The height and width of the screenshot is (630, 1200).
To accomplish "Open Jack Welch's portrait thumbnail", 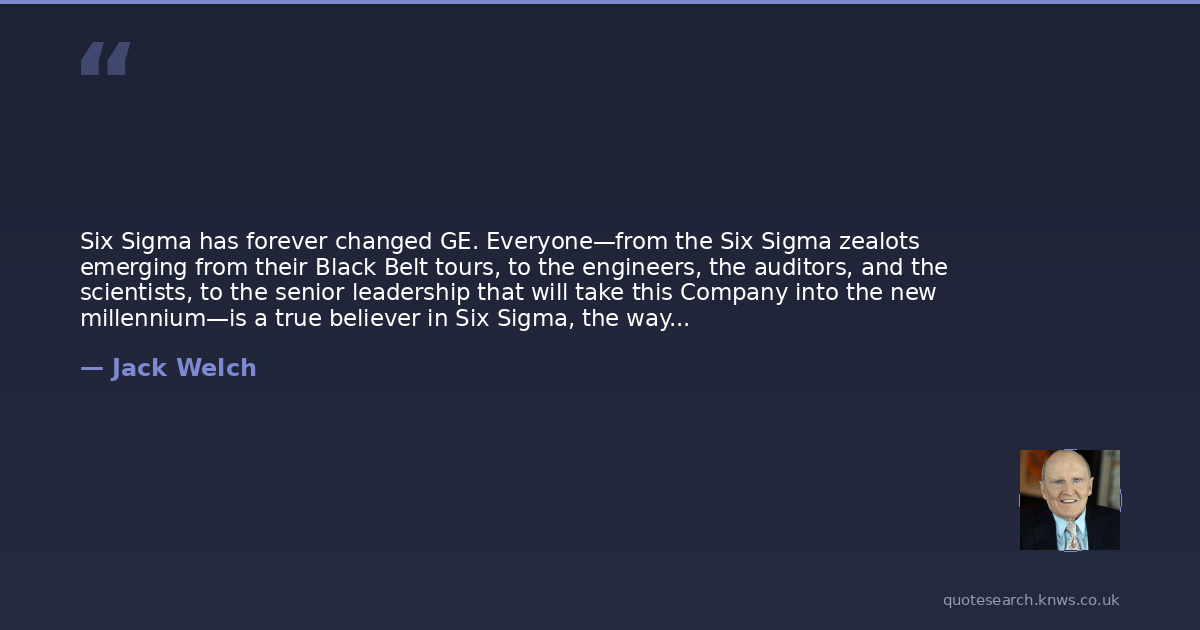I will pos(1069,499).
